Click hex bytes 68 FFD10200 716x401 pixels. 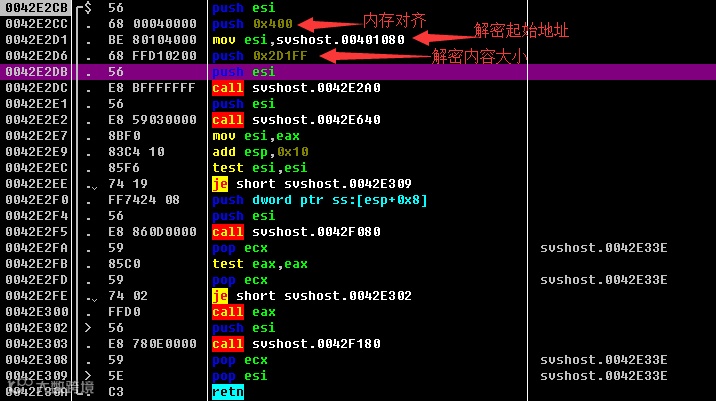coord(152,56)
